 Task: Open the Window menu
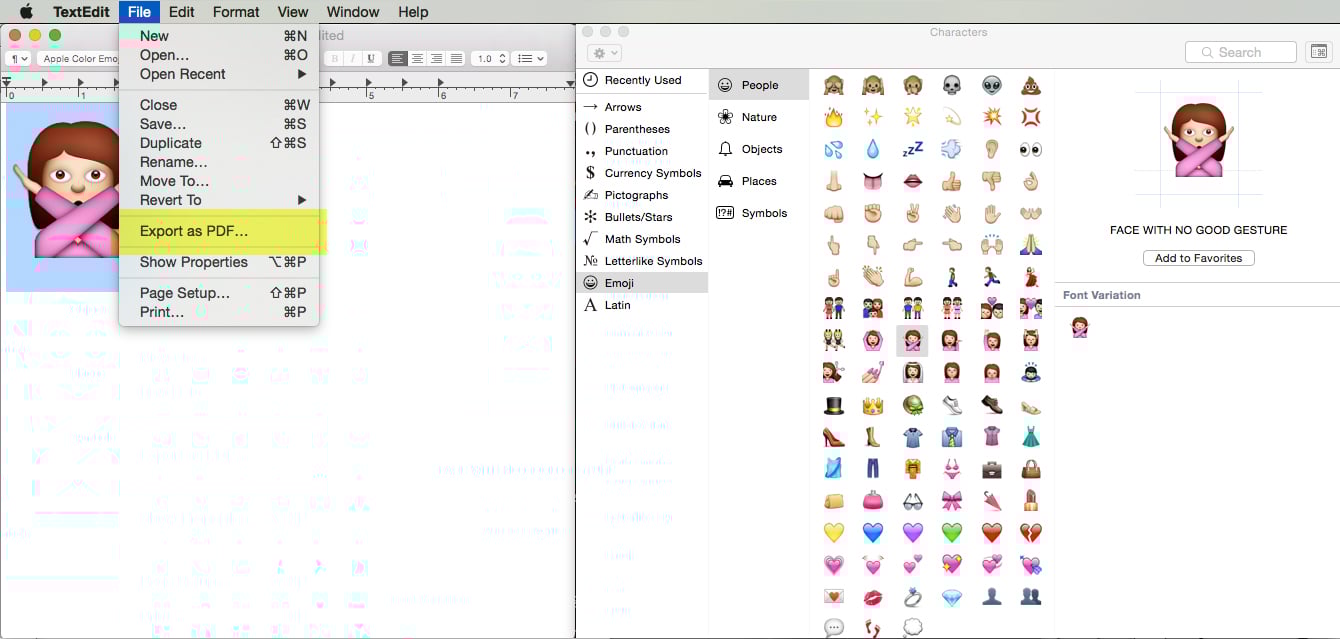(x=353, y=12)
